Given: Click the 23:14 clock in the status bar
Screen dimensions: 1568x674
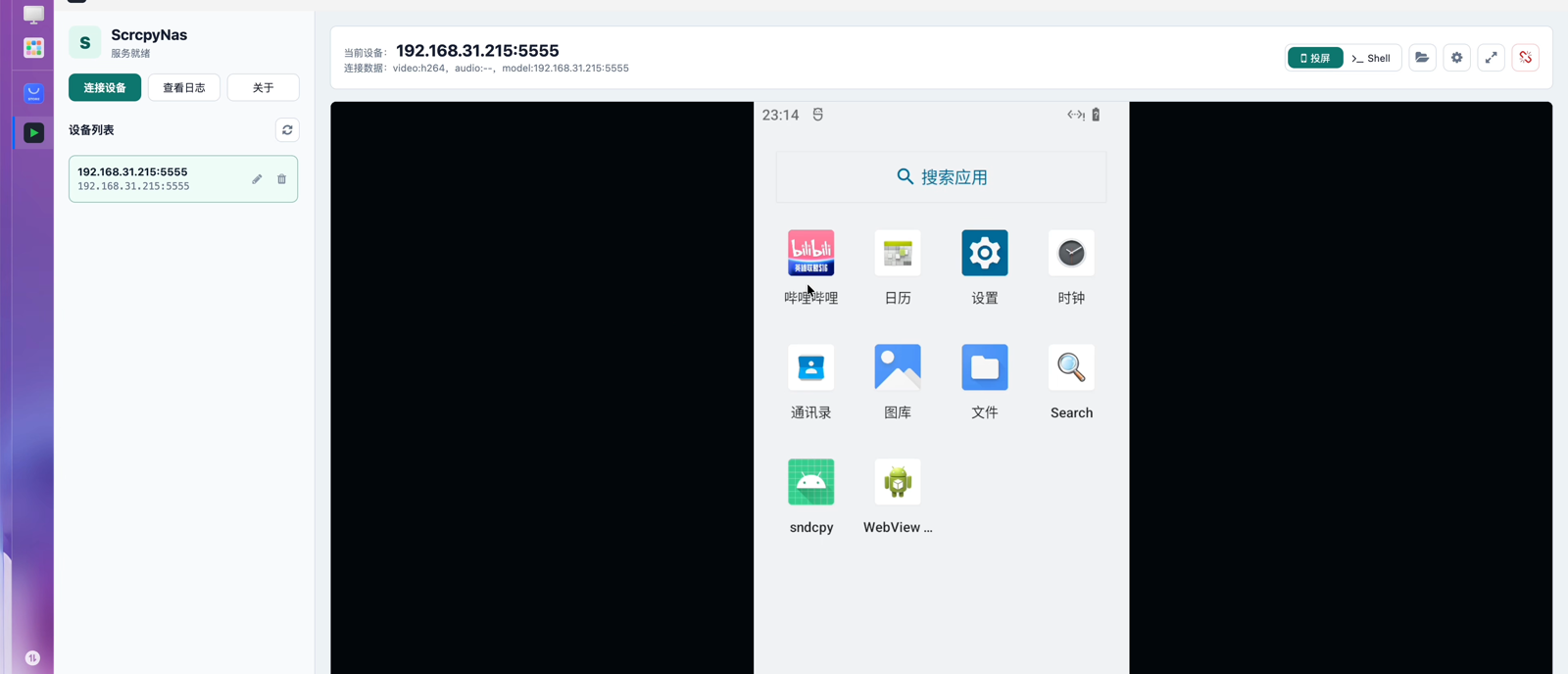Looking at the screenshot, I should [780, 115].
